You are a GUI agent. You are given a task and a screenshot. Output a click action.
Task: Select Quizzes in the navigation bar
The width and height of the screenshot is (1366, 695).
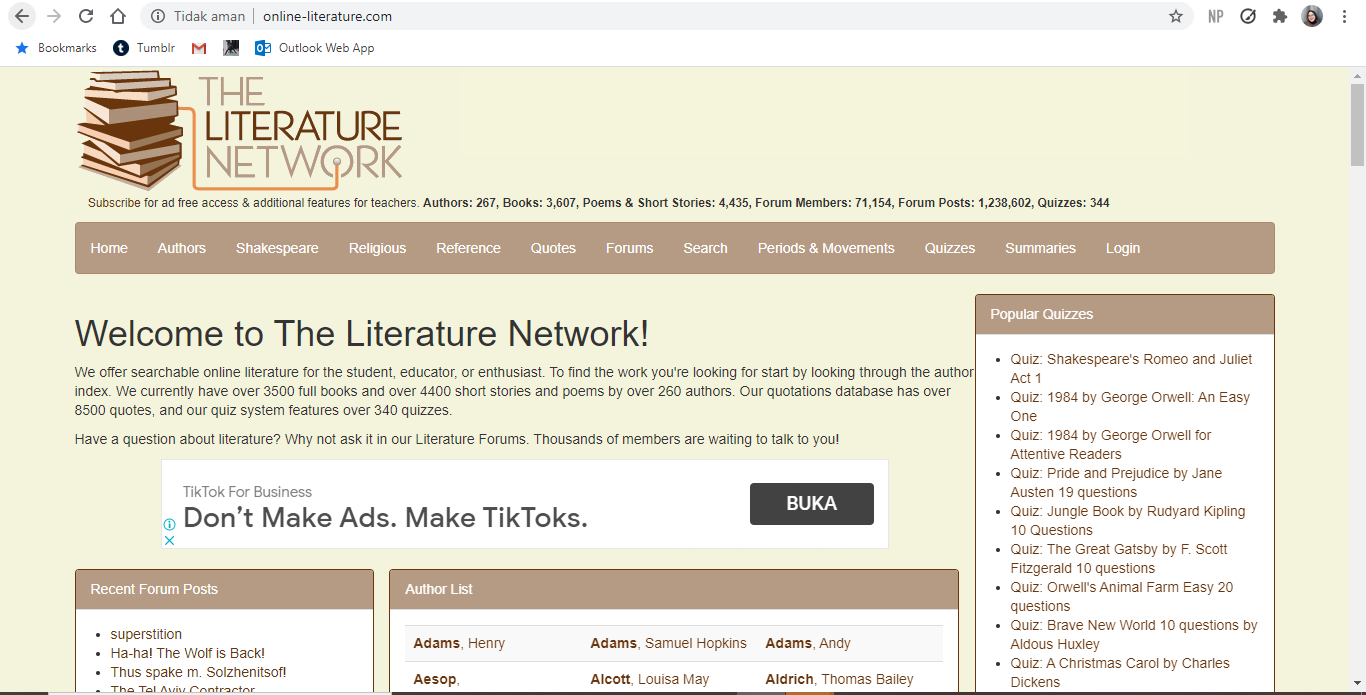point(949,248)
